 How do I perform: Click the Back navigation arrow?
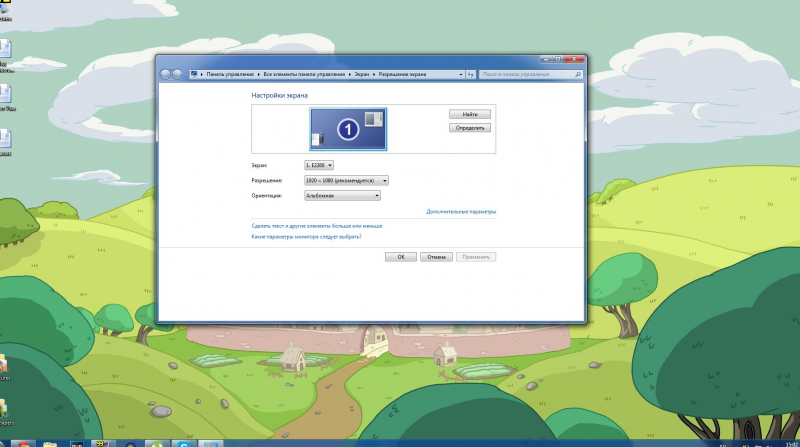coord(165,74)
